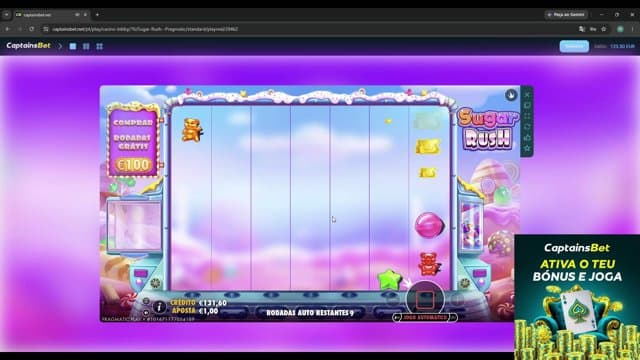Click the Aposta €1,00 bet value
Viewport: 640px width, 360px height.
pyautogui.click(x=208, y=311)
